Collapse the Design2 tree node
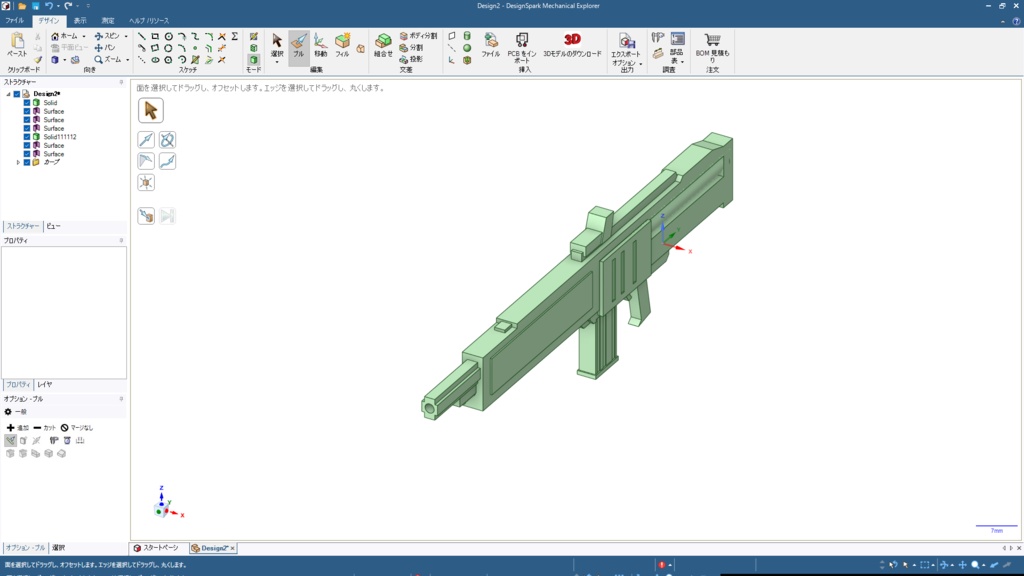This screenshot has width=1024, height=576. point(8,94)
